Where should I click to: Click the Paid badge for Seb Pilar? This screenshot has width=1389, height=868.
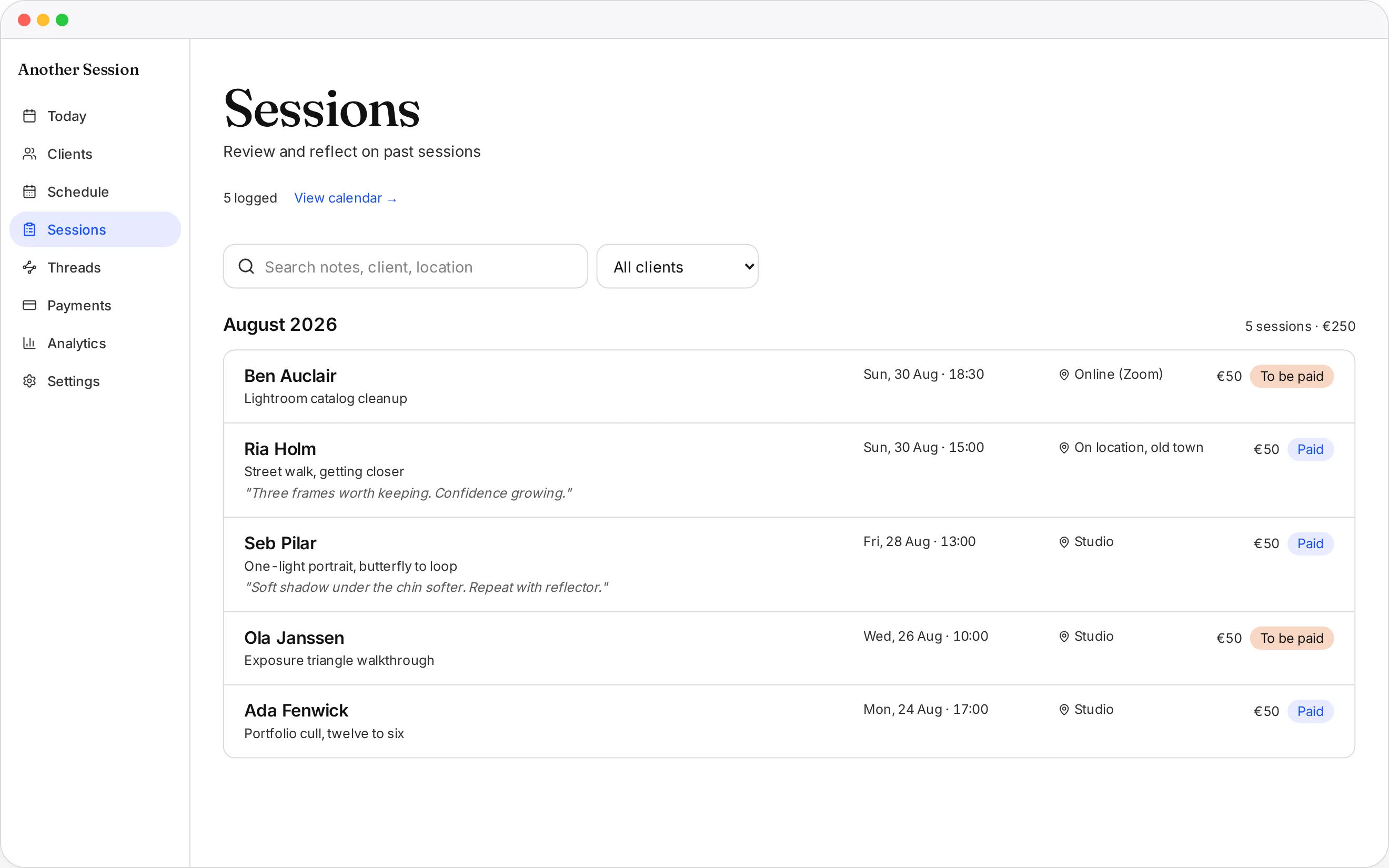[x=1311, y=543]
